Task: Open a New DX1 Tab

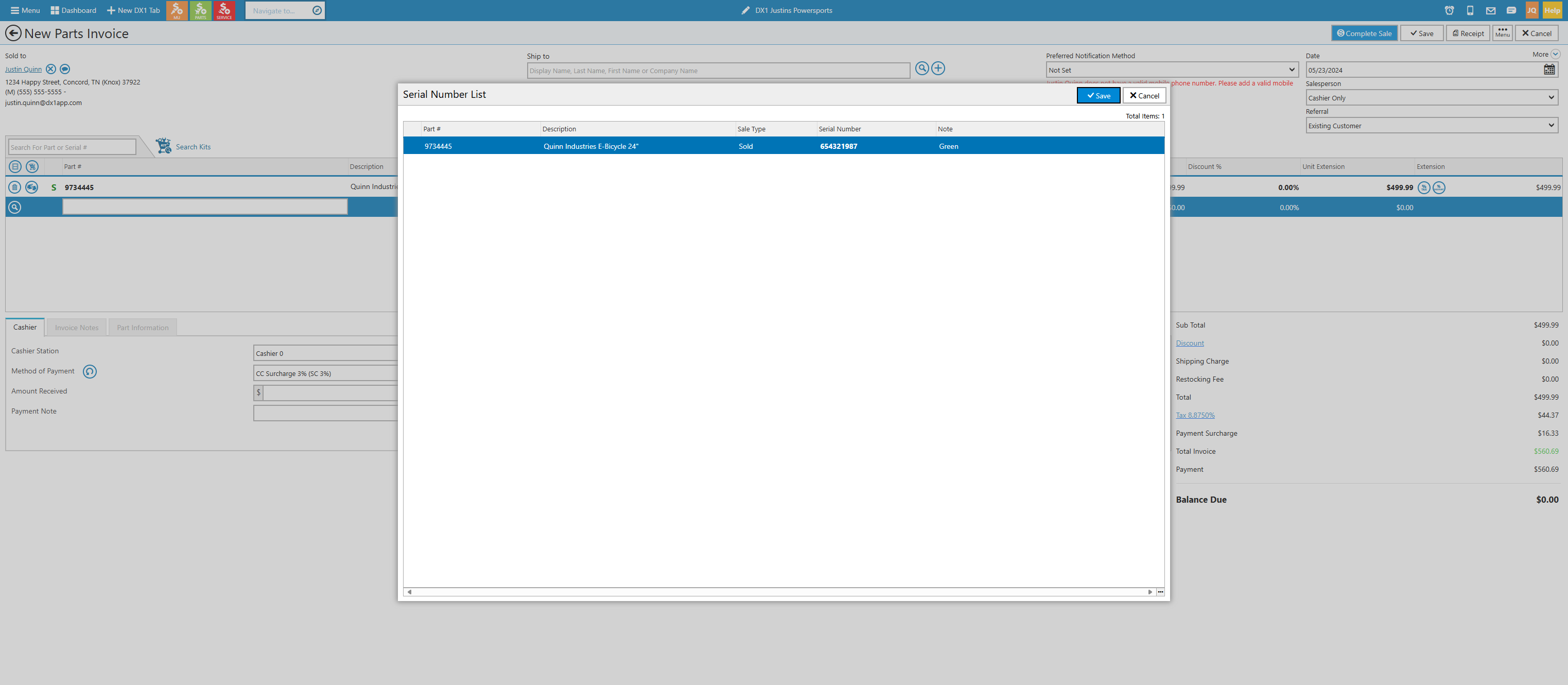Action: pos(133,10)
